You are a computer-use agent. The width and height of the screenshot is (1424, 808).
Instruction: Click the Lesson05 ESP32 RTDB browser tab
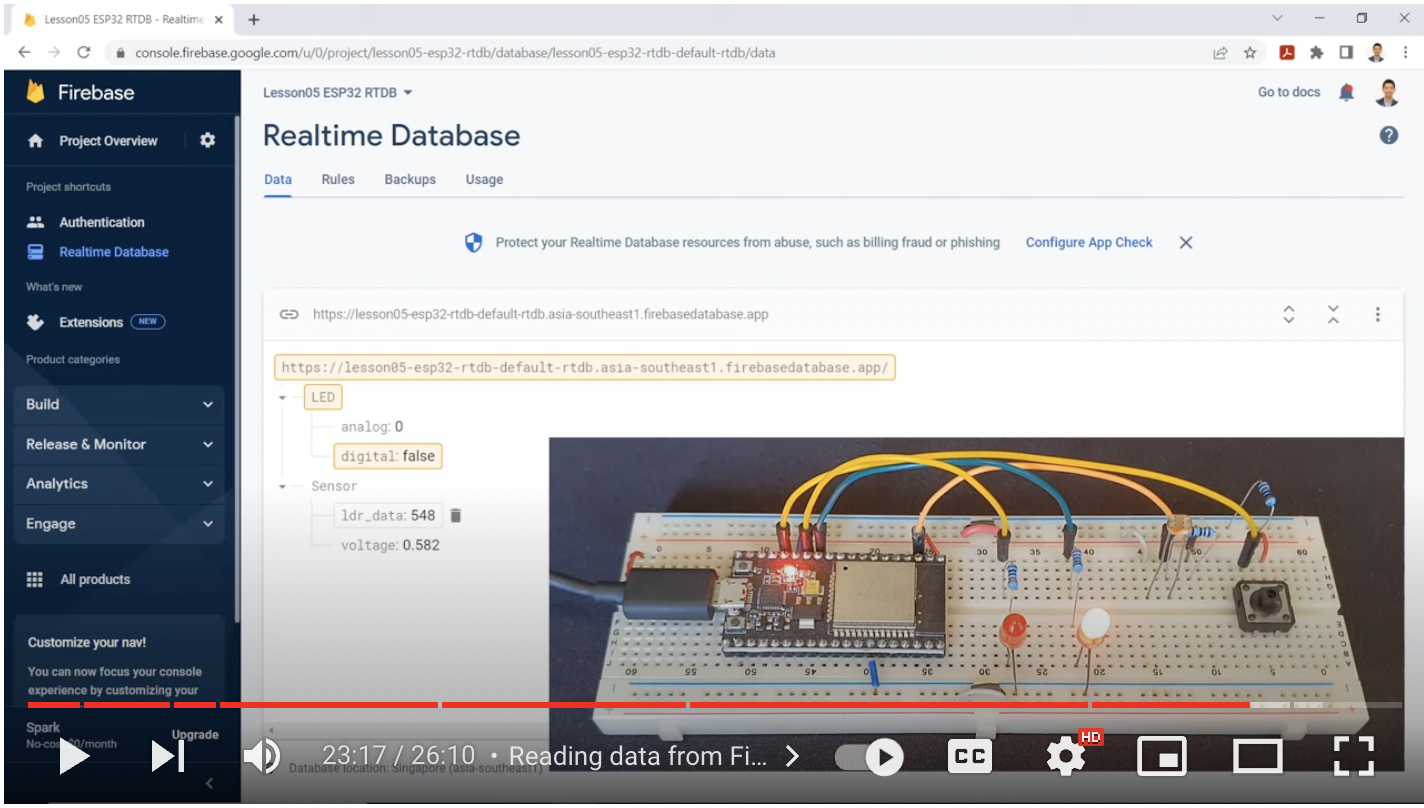pyautogui.click(x=124, y=19)
